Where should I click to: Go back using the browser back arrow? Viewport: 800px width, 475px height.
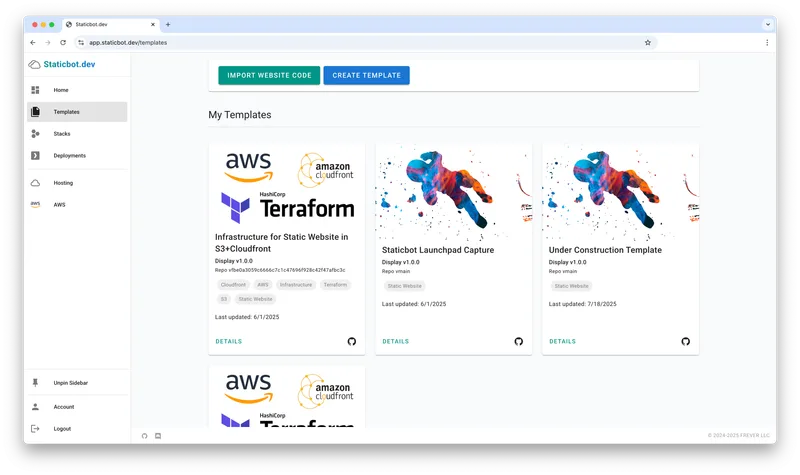(33, 43)
